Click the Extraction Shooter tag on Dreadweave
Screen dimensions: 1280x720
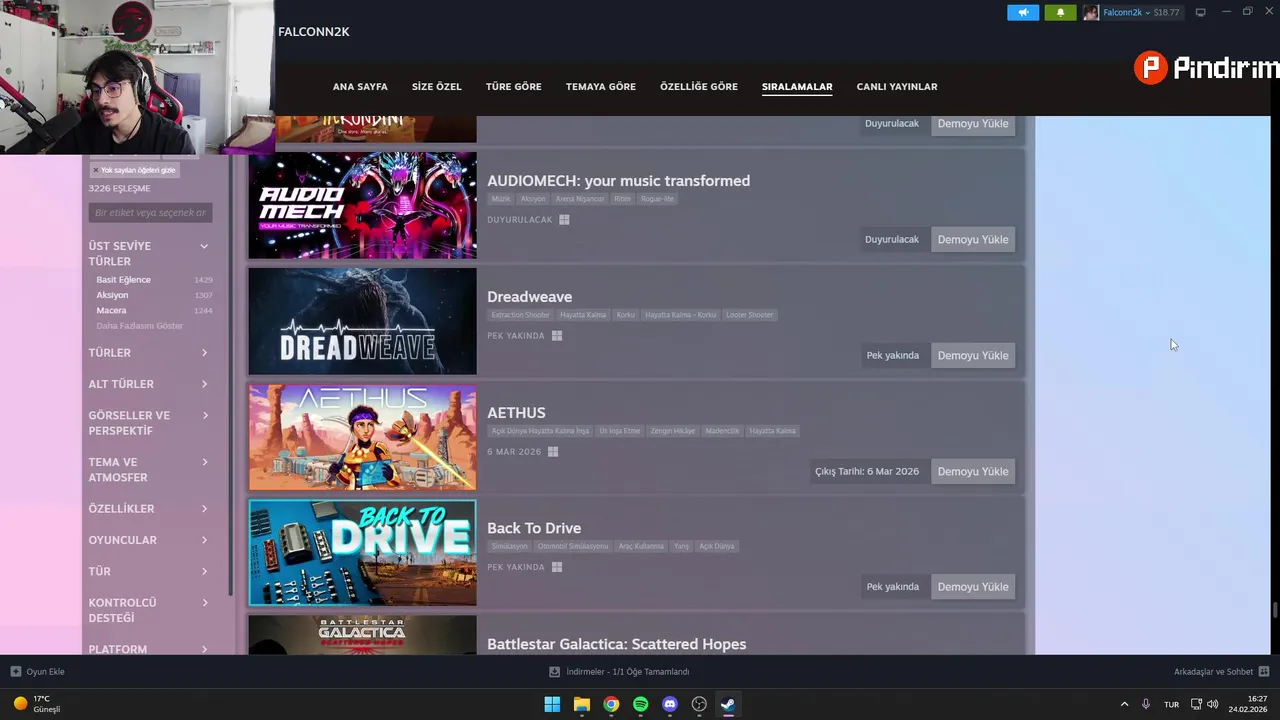(520, 315)
